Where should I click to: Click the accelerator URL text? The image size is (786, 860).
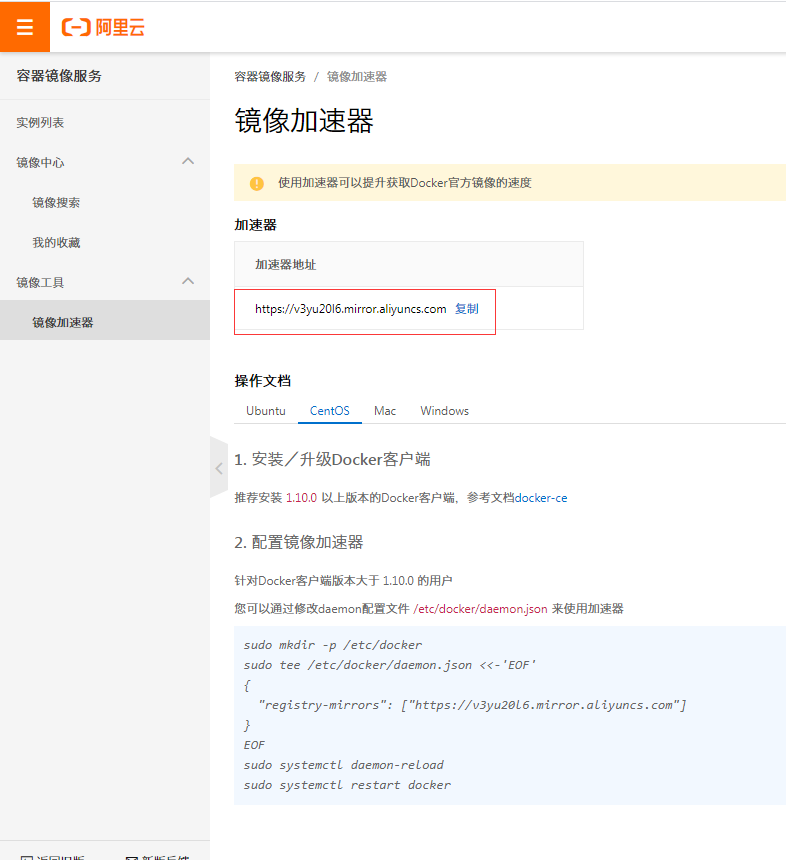[x=350, y=309]
